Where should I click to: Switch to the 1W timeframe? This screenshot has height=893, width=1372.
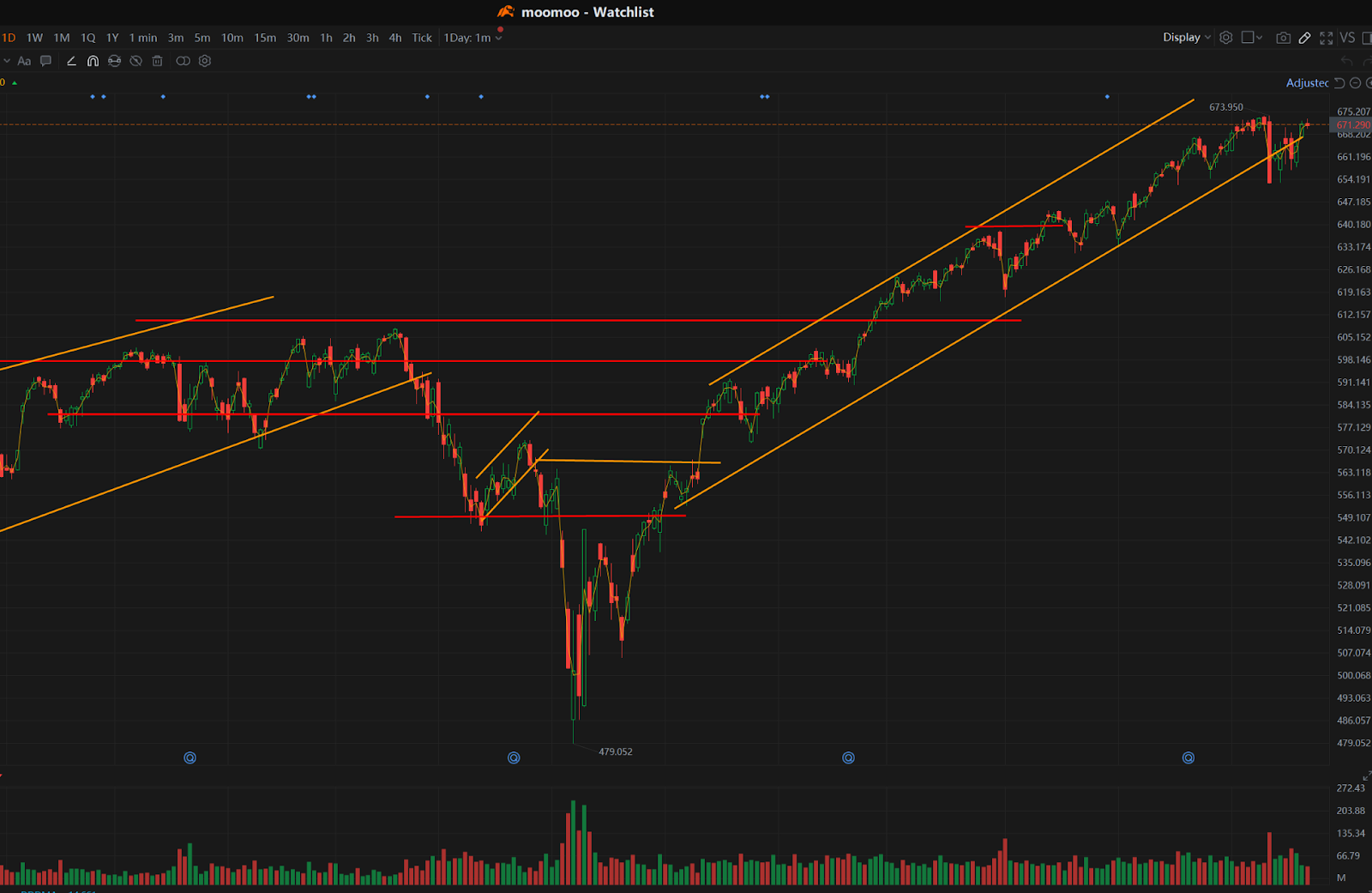click(x=34, y=38)
